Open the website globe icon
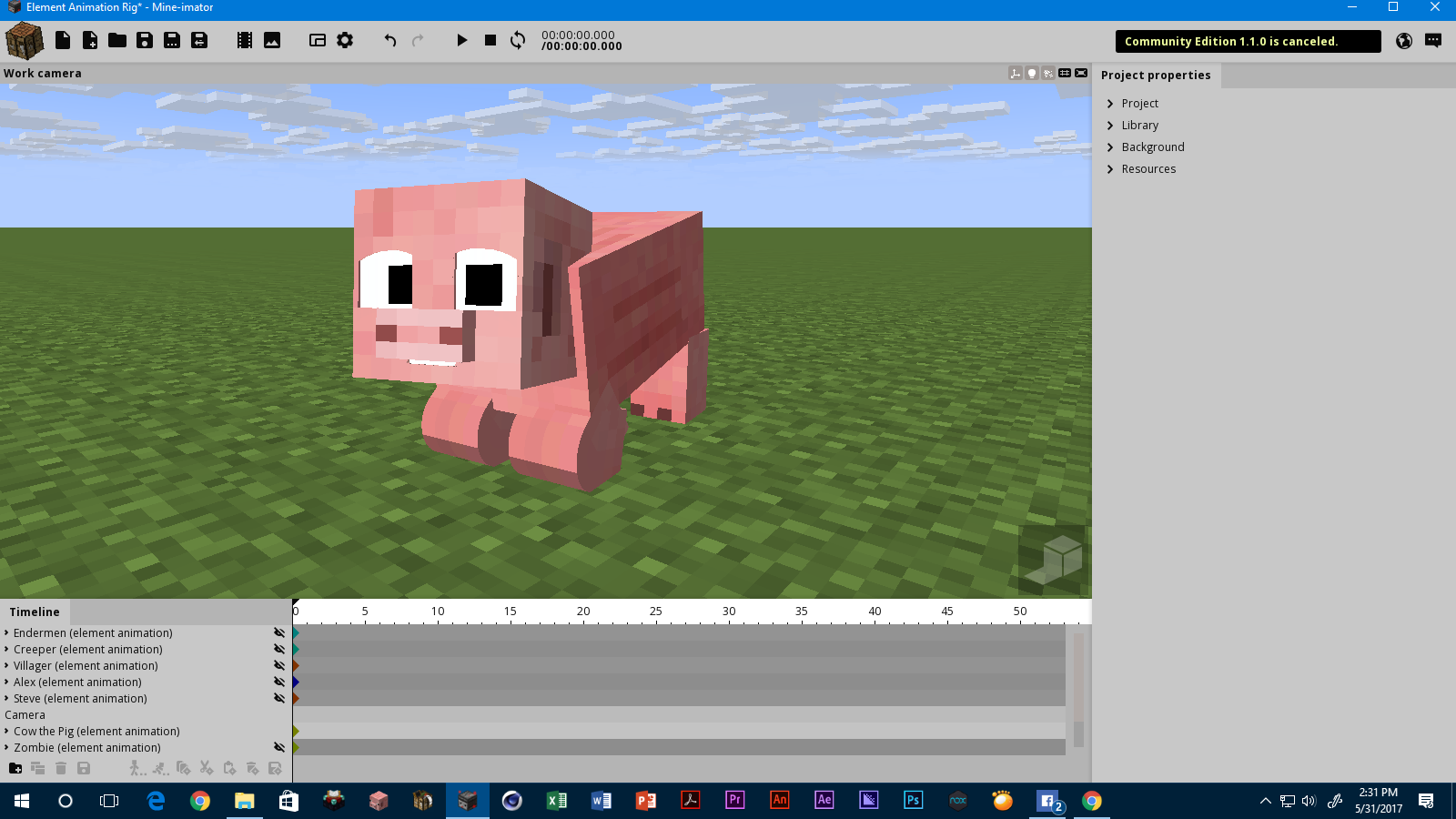This screenshot has height=819, width=1456. pos(1404,41)
